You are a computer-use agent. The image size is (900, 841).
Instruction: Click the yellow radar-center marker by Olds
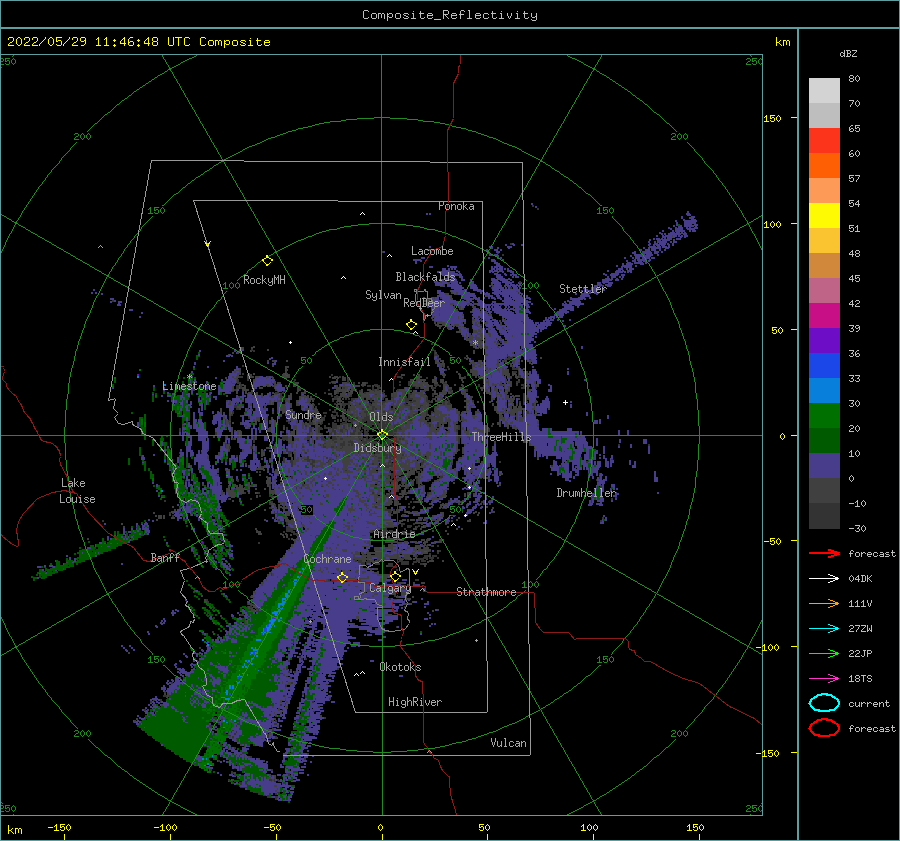pos(382,435)
